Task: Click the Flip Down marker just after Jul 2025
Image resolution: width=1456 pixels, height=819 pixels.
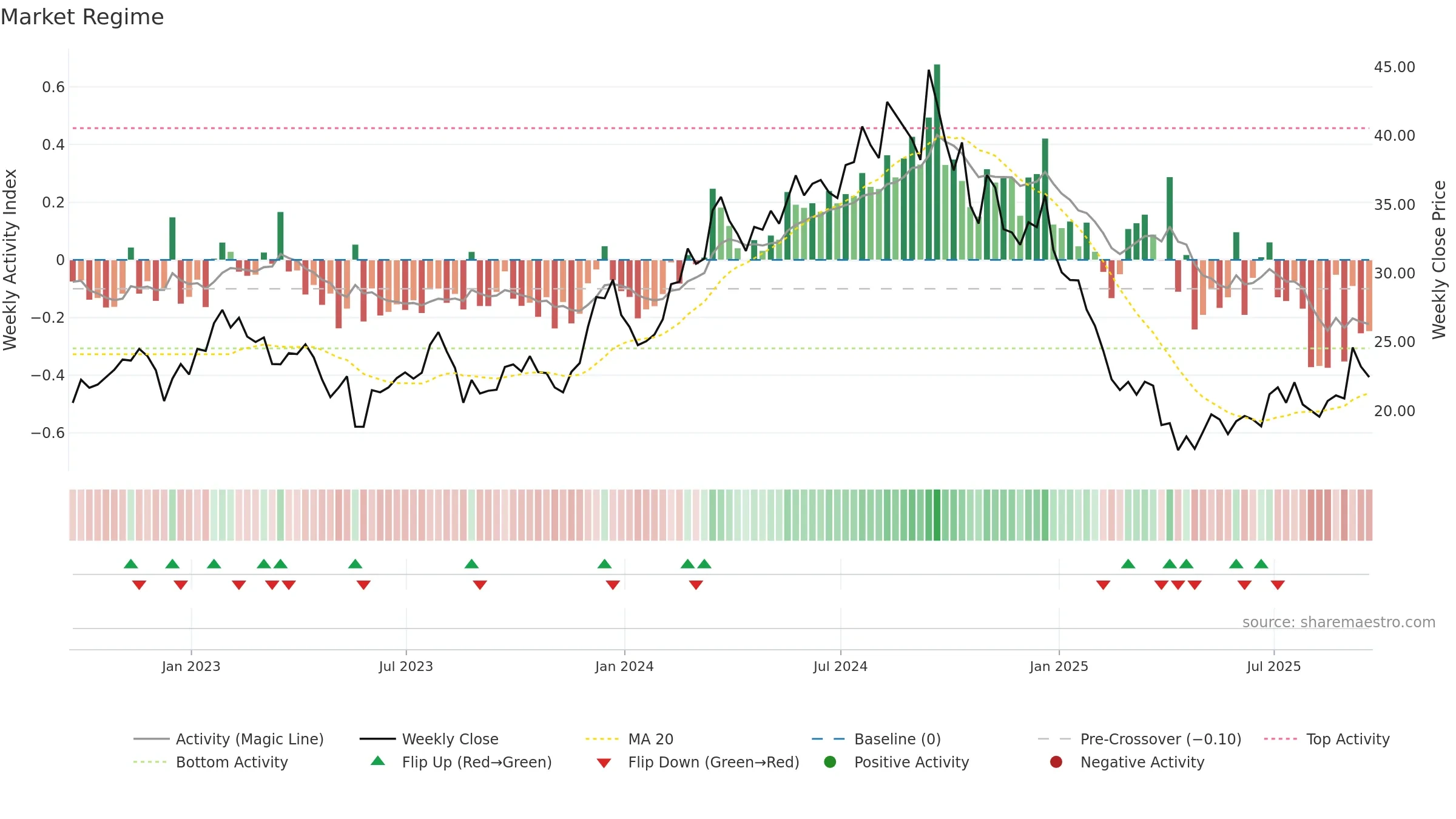Action: click(x=1278, y=585)
